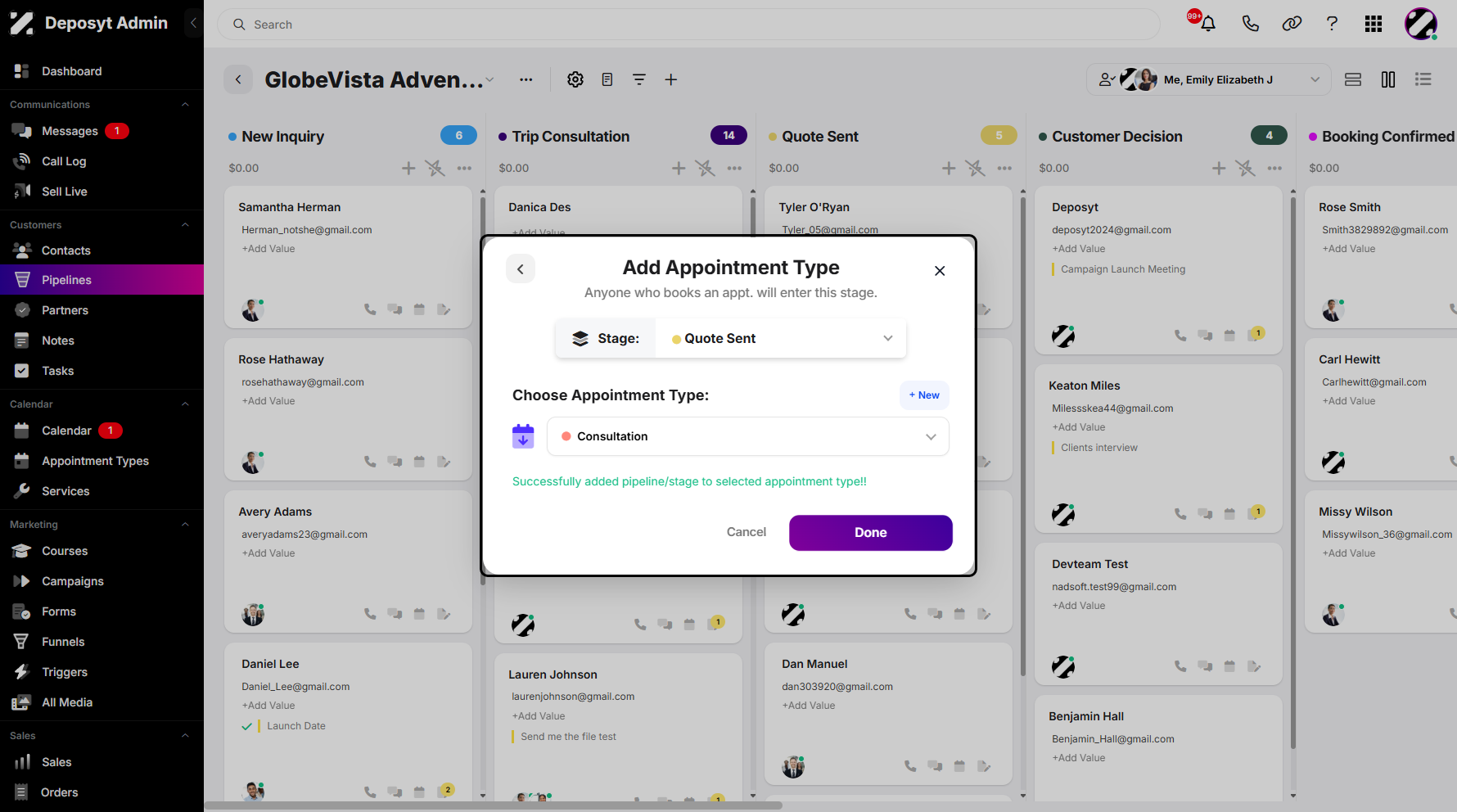This screenshot has height=812, width=1457.
Task: Open the notifications bell icon
Action: (1207, 24)
